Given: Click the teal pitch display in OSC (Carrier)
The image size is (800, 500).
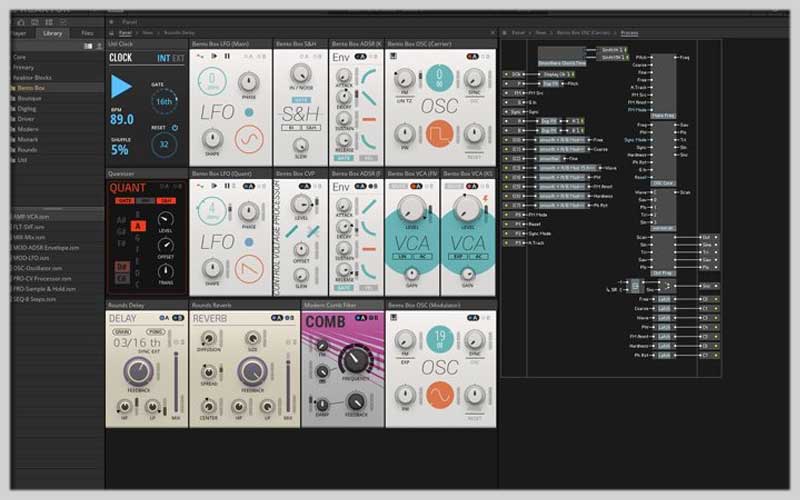Looking at the screenshot, I should 439,79.
